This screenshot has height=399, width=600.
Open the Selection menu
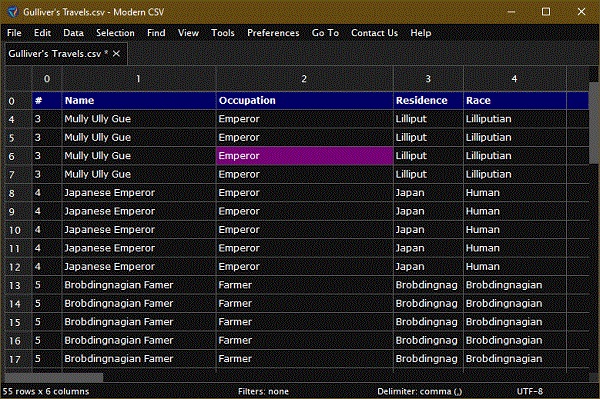(x=115, y=33)
